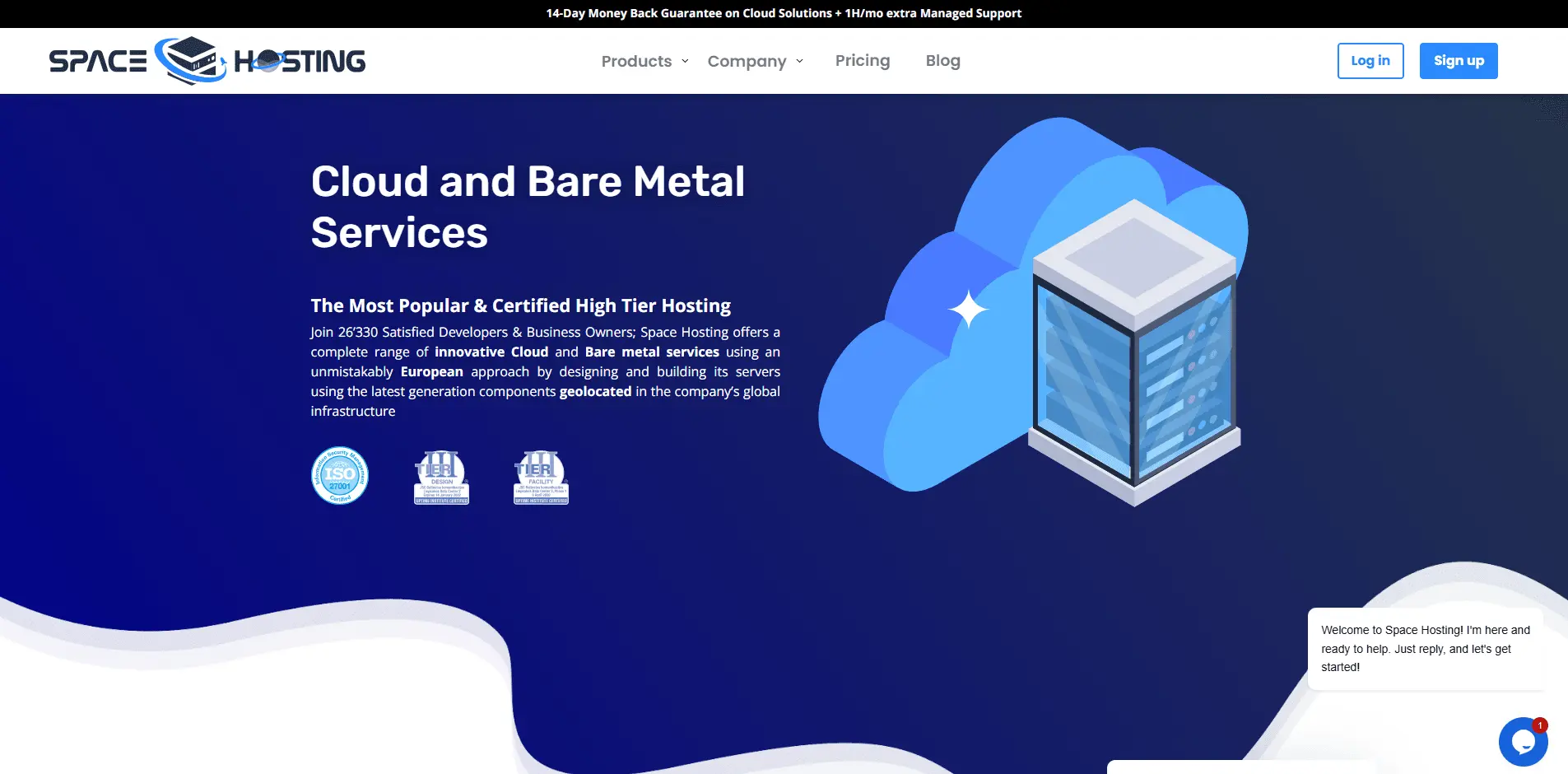Click the Tier III Design certification badge
This screenshot has width=1568, height=774.
[x=442, y=477]
